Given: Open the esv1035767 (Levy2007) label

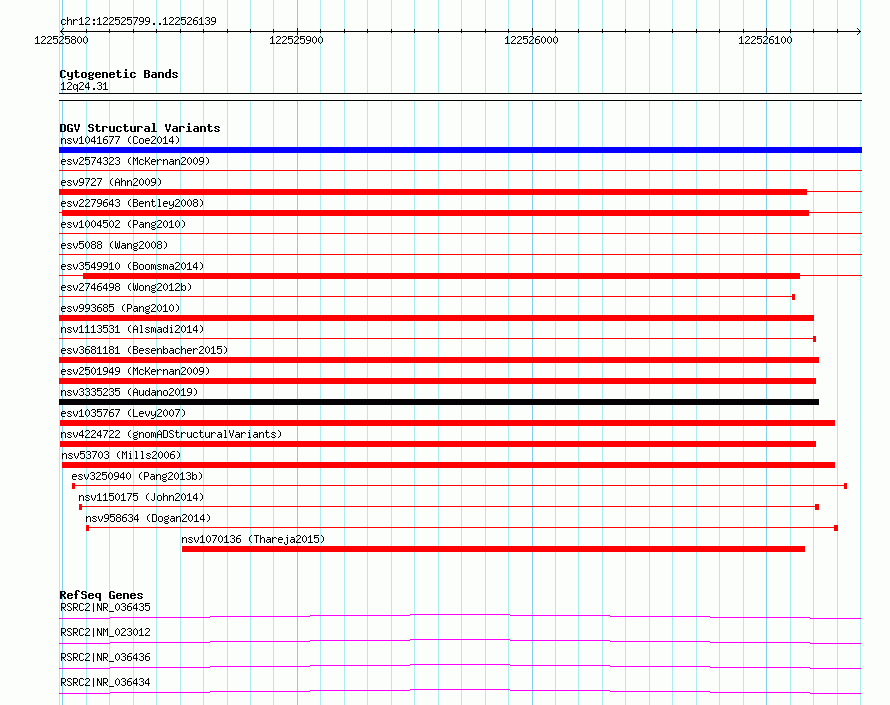Looking at the screenshot, I should click(x=123, y=413).
